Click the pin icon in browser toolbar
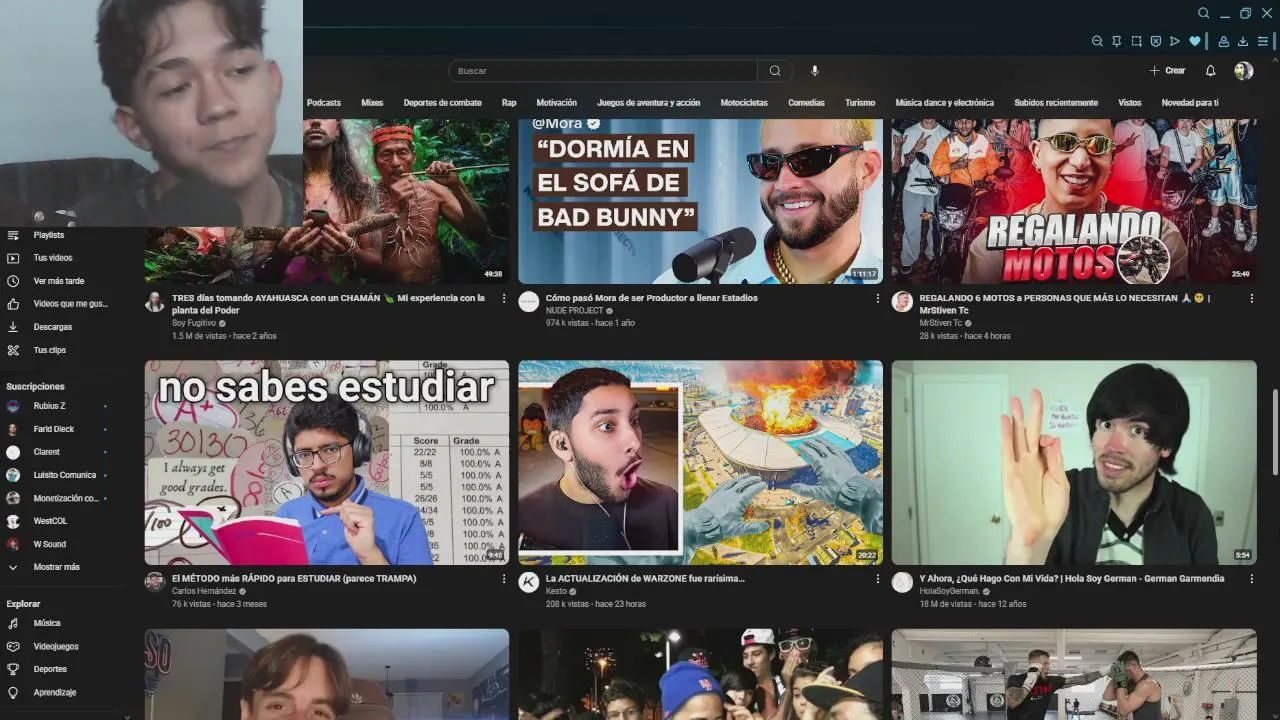This screenshot has width=1280, height=720. pyautogui.click(x=1117, y=41)
